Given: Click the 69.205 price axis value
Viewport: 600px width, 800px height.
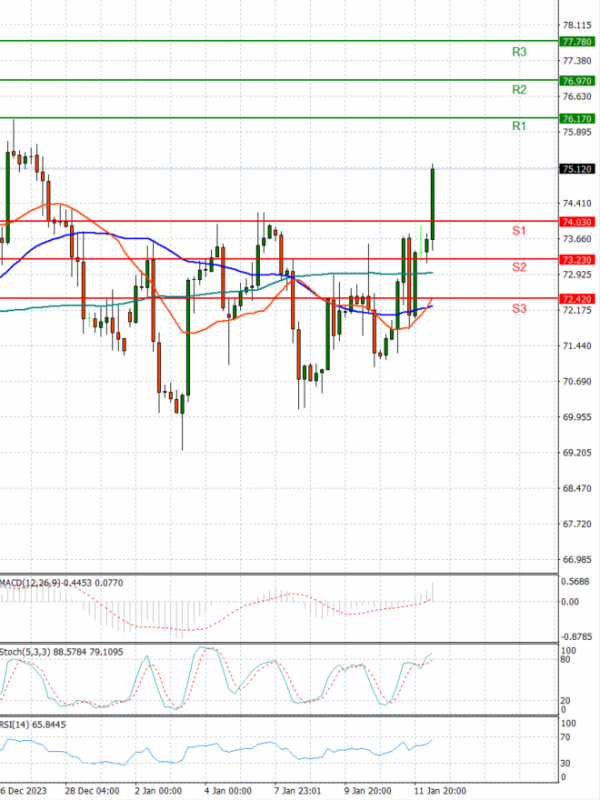Looking at the screenshot, I should tap(577, 453).
